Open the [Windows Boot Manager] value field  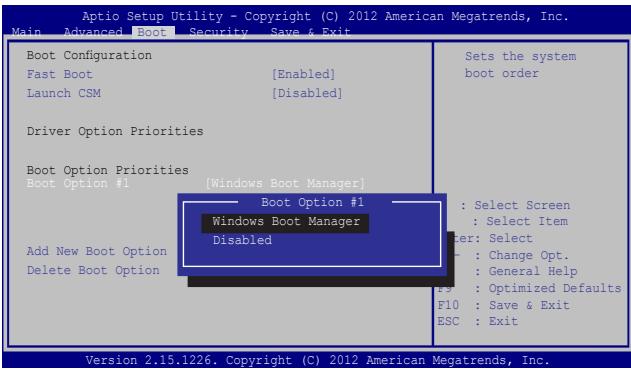[285, 184]
